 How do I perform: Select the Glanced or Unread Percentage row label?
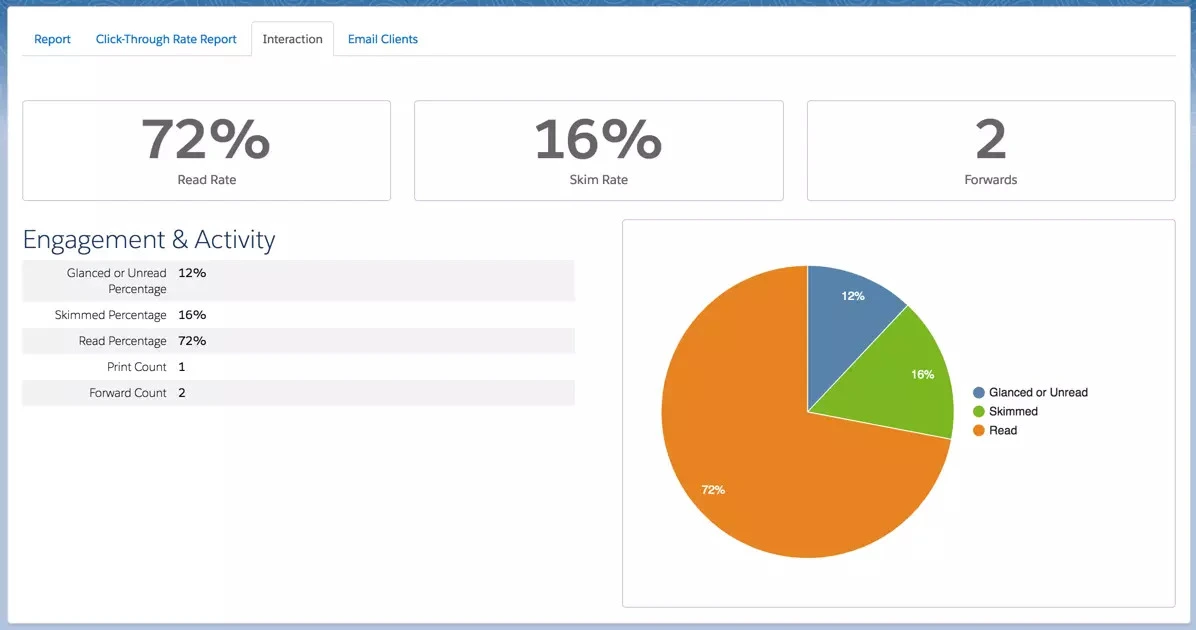point(116,281)
